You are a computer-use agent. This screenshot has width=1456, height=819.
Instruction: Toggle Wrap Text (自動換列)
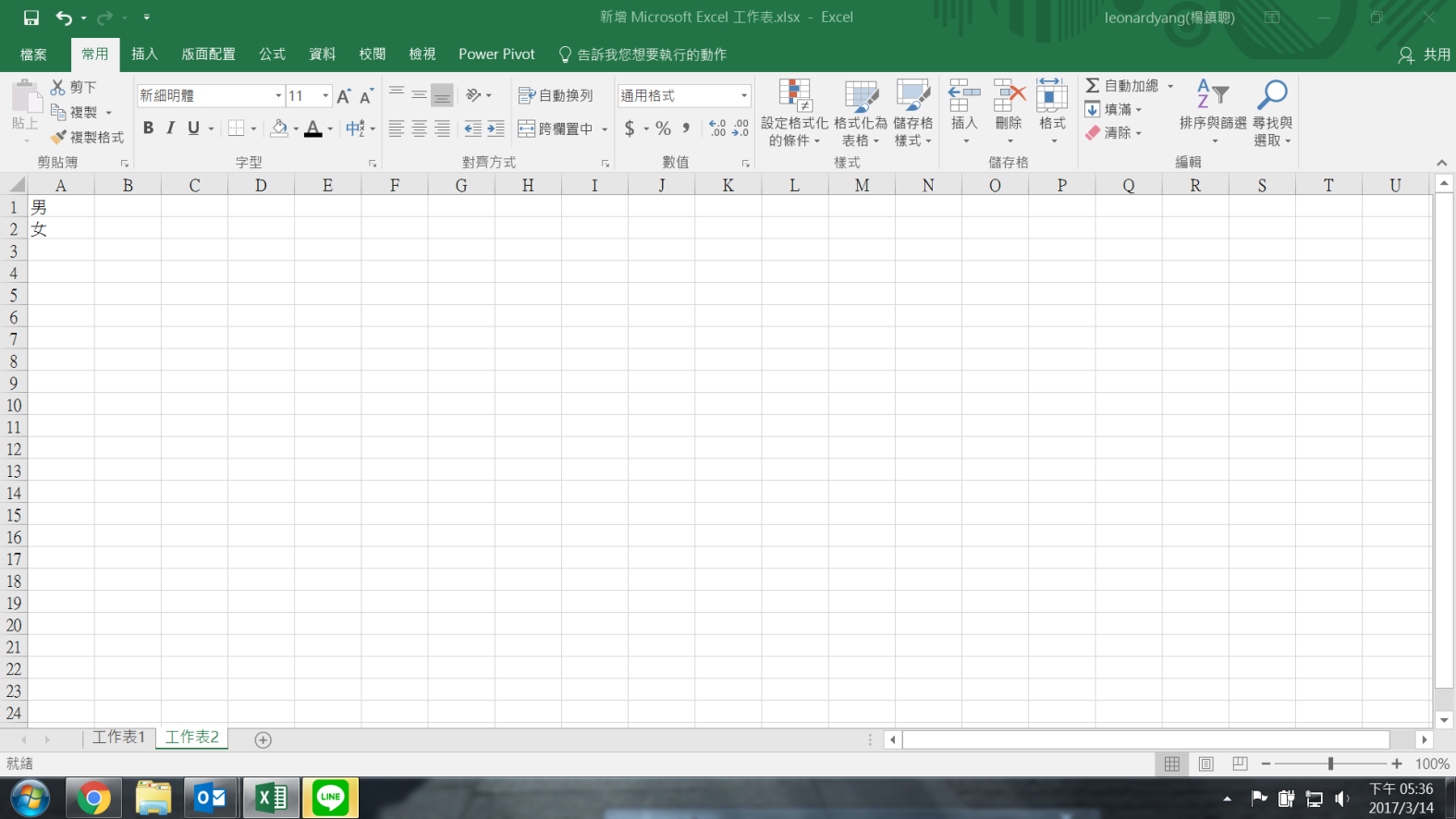pyautogui.click(x=556, y=95)
